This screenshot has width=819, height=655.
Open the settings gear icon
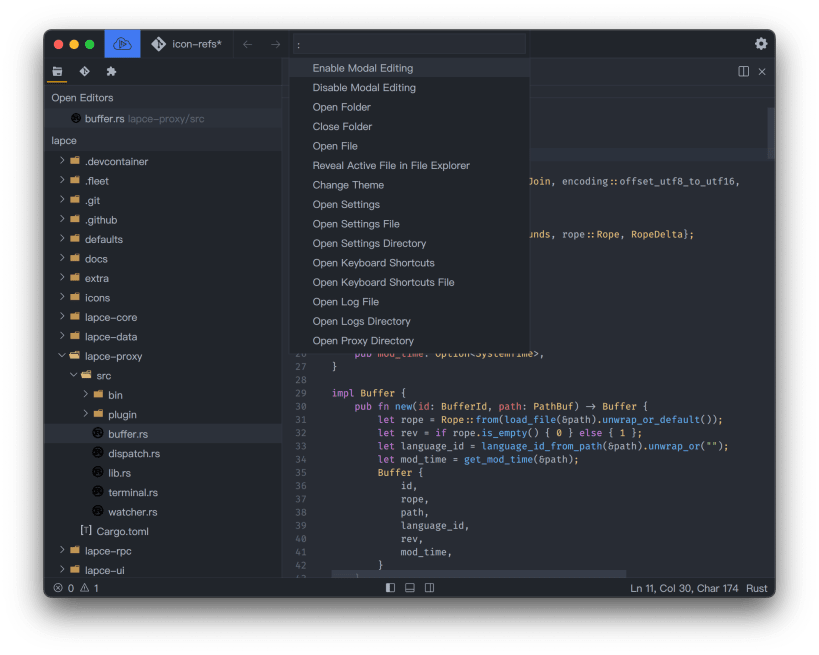(761, 44)
